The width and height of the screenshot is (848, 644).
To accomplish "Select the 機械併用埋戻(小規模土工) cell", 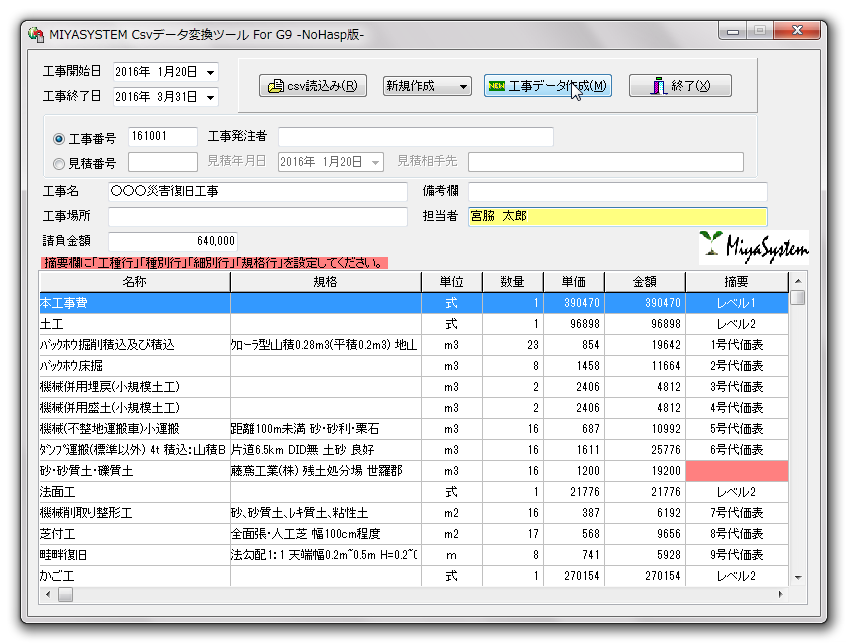I will click(135, 387).
